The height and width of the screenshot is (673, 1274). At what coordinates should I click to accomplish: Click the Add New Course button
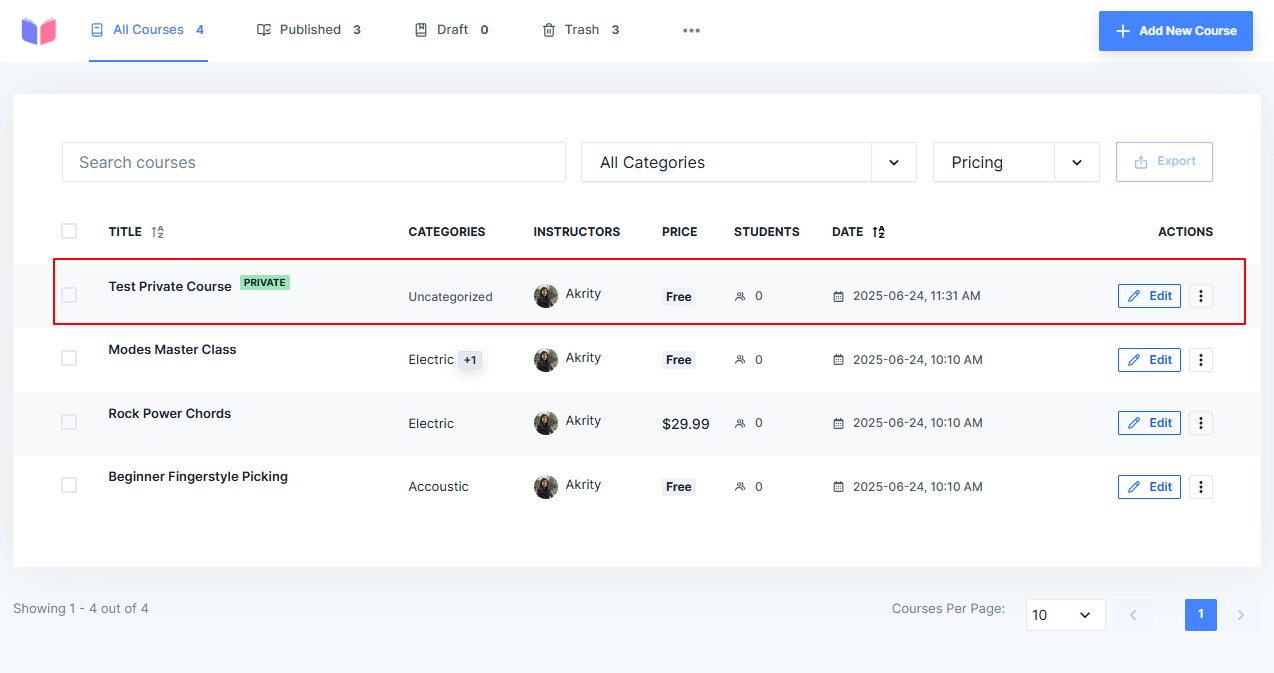[x=1176, y=31]
